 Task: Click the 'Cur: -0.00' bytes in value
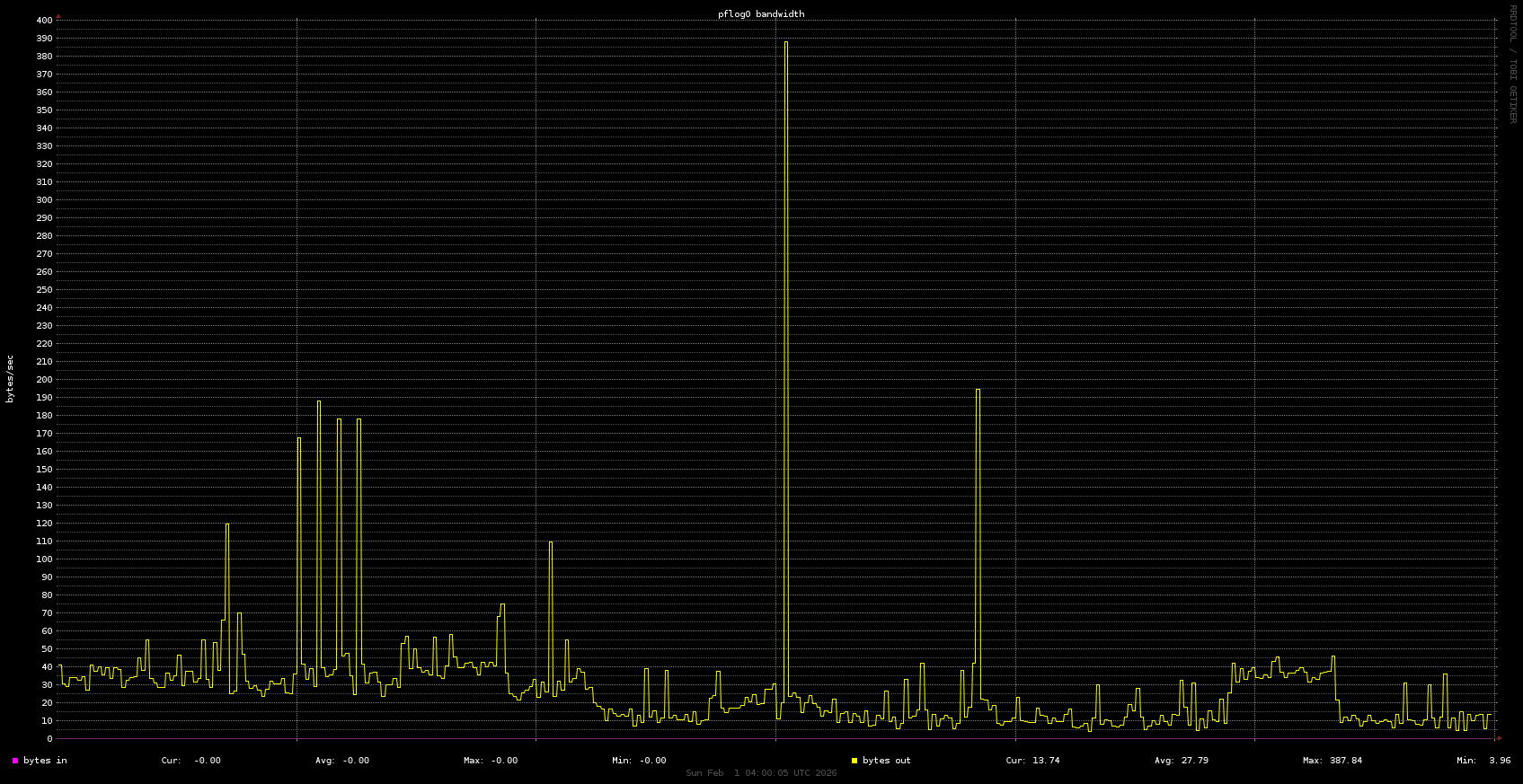coord(190,761)
